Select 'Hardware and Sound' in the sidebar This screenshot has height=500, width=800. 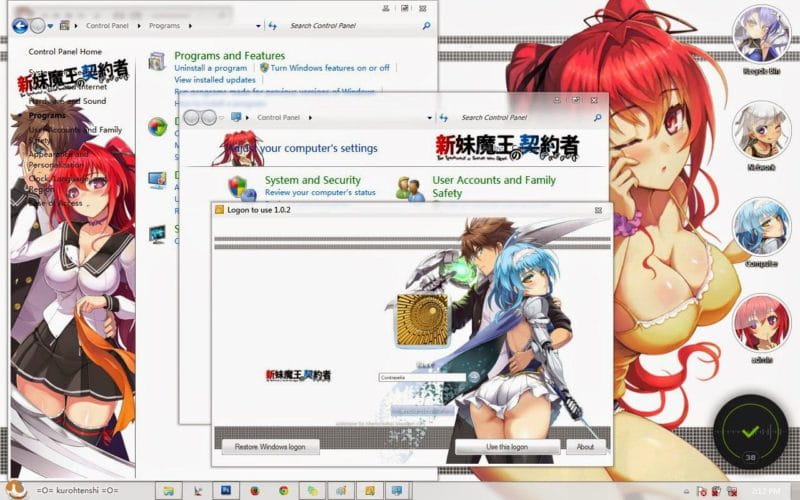coord(67,101)
